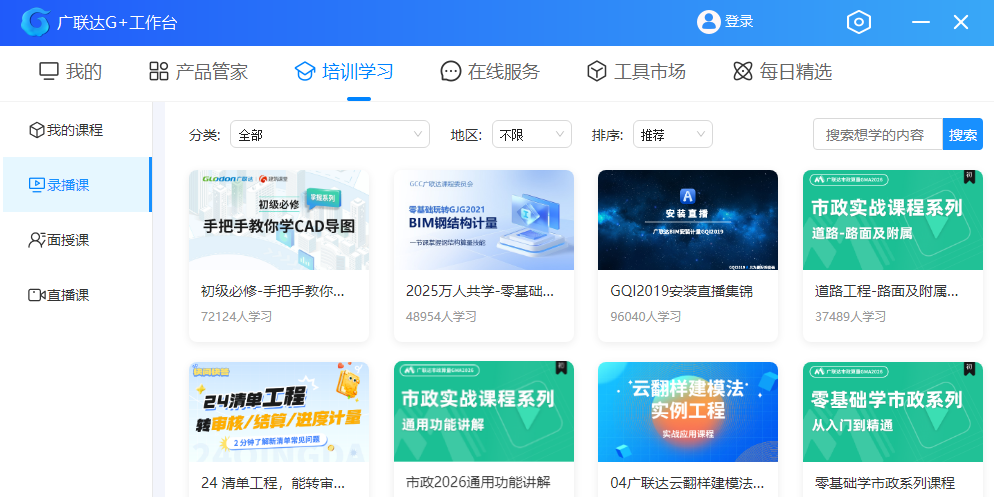This screenshot has height=497, width=994.
Task: Select 直播课 in the sidebar
Action: 77,295
